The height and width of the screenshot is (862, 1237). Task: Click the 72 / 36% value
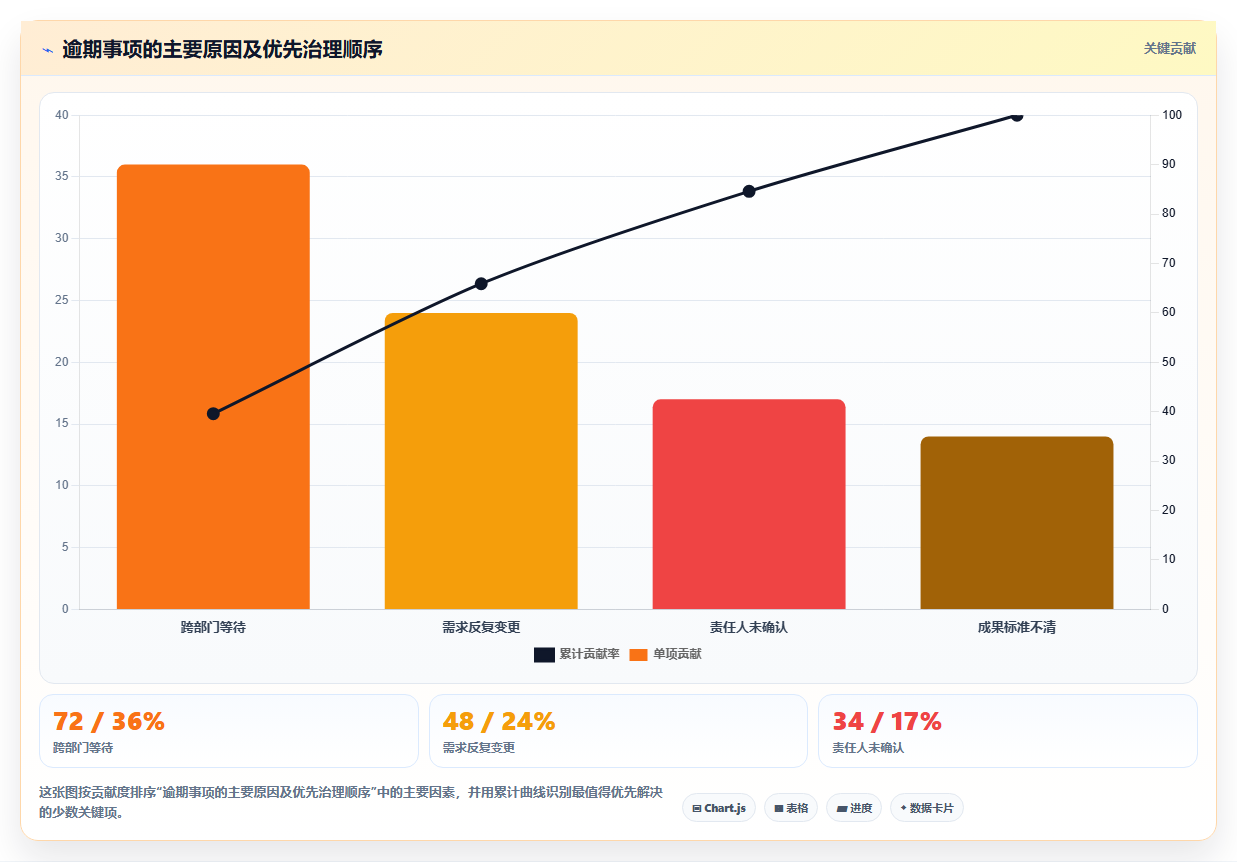click(109, 721)
